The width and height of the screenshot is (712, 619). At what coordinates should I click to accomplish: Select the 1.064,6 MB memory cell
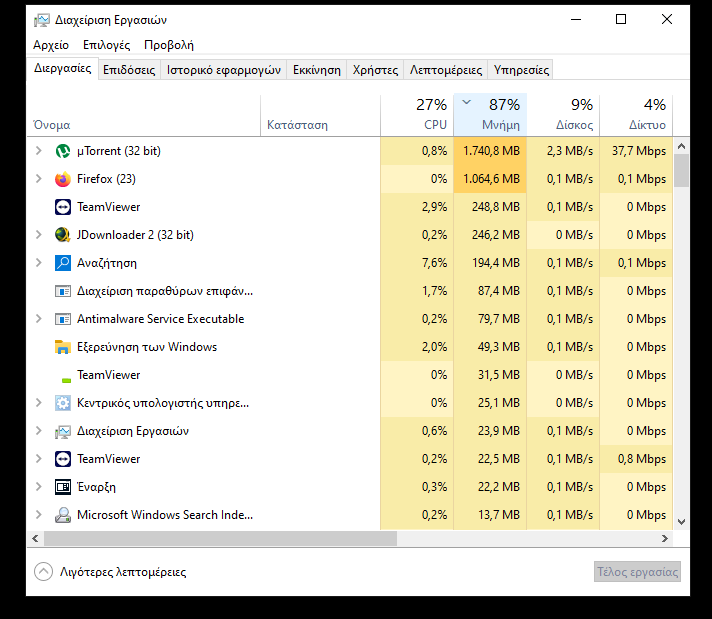pyautogui.click(x=490, y=179)
